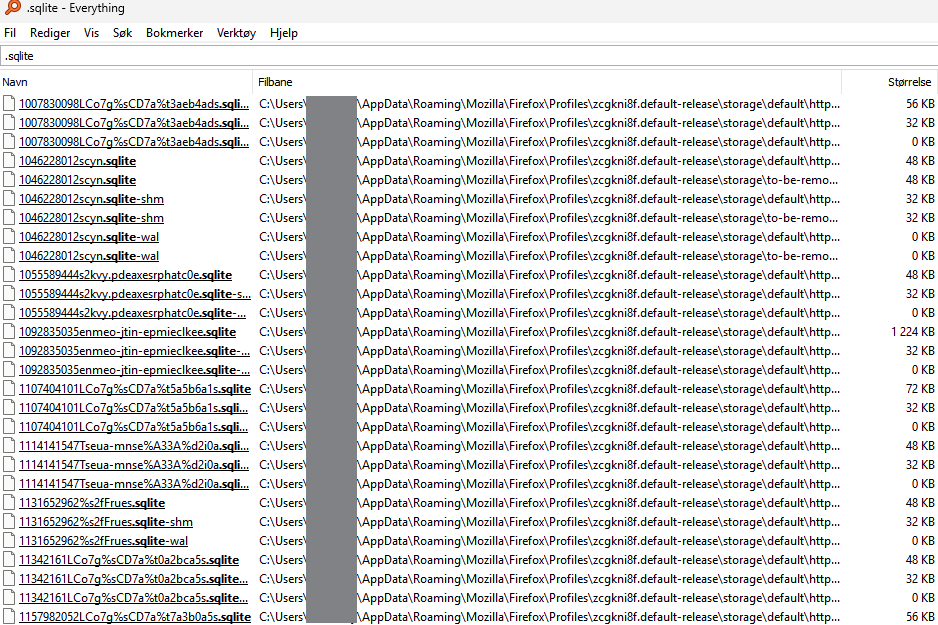This screenshot has height=625, width=938.
Task: Select file 1007830098LCo7g with size 32 KB
Action: point(134,123)
